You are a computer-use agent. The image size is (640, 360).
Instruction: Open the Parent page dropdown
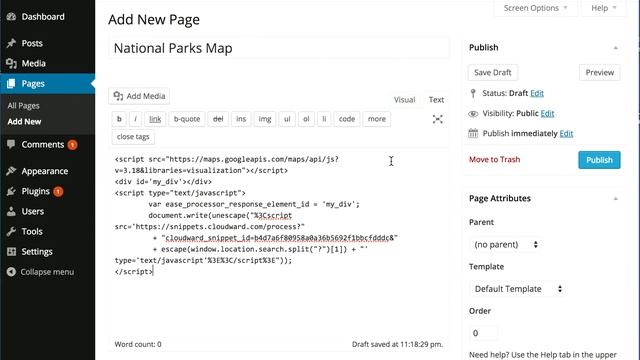tap(505, 244)
